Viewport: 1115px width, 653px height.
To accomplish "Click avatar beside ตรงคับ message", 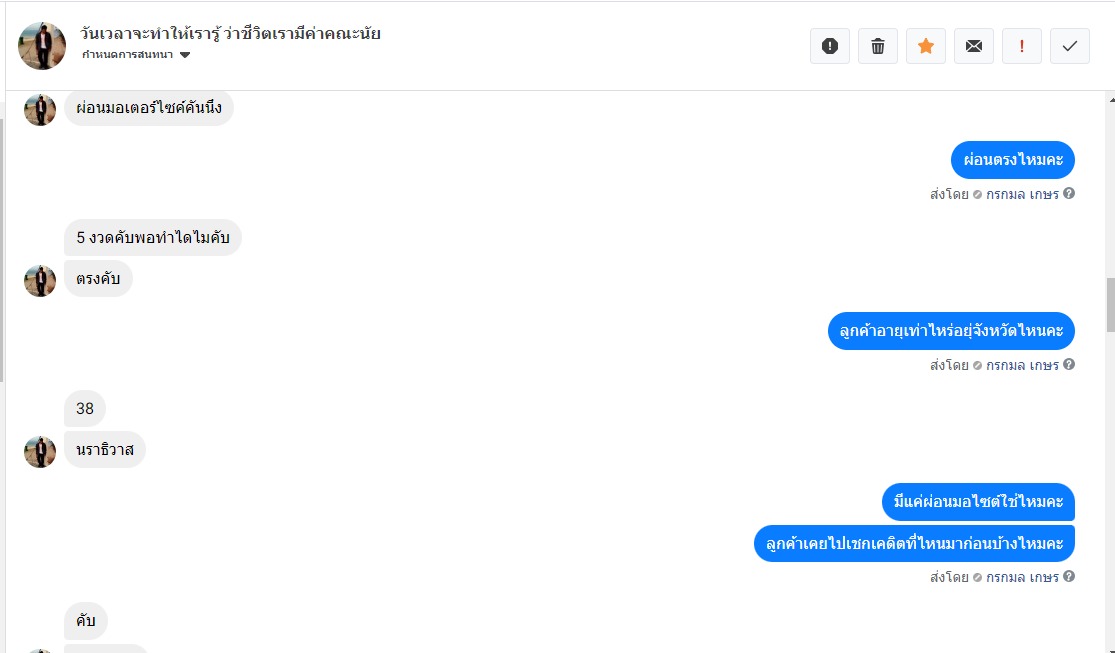I will pyautogui.click(x=40, y=281).
